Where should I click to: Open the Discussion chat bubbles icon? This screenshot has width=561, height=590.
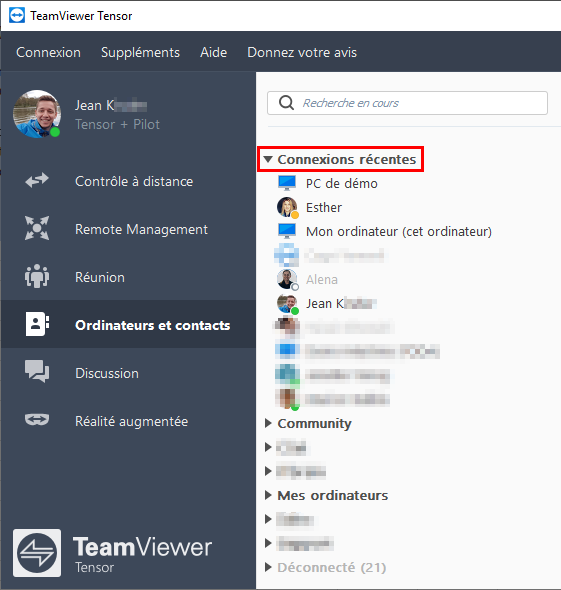pyautogui.click(x=37, y=371)
